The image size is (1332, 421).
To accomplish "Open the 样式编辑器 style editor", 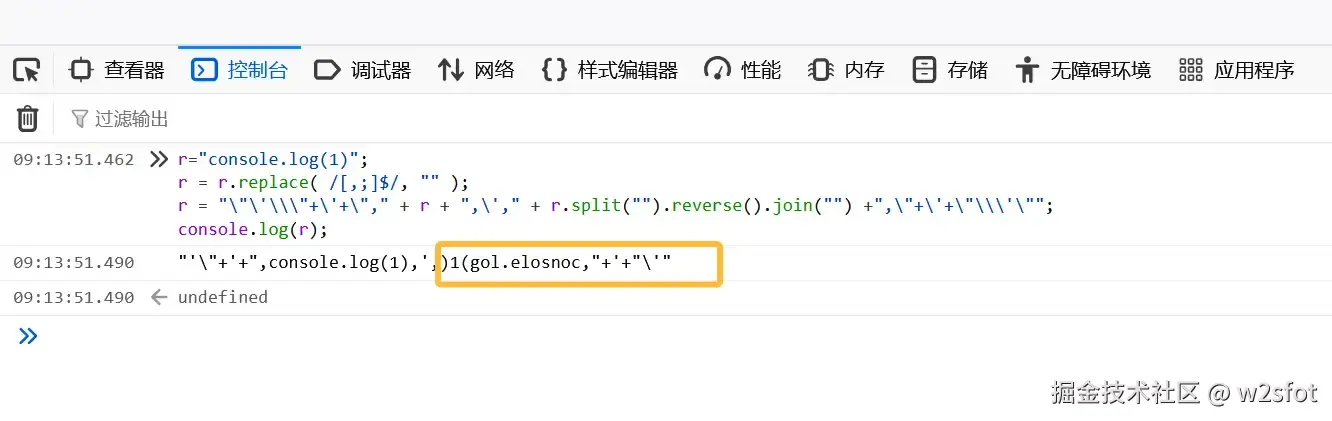I will pyautogui.click(x=609, y=70).
